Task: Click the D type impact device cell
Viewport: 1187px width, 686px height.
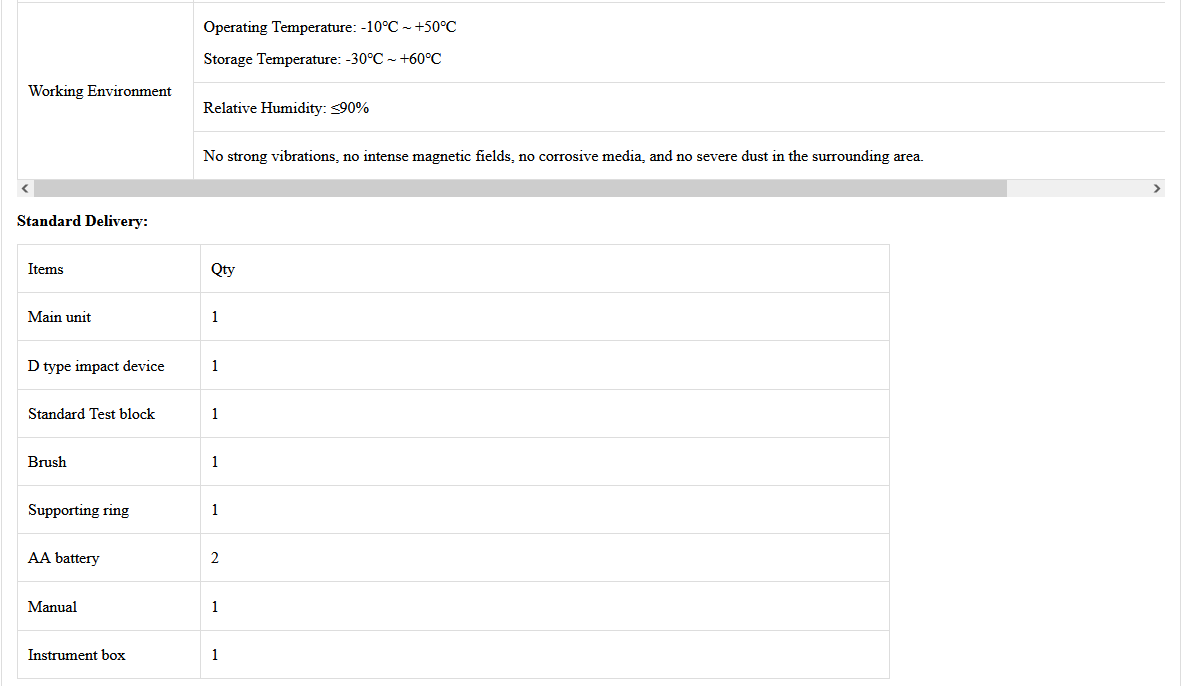Action: pyautogui.click(x=96, y=366)
